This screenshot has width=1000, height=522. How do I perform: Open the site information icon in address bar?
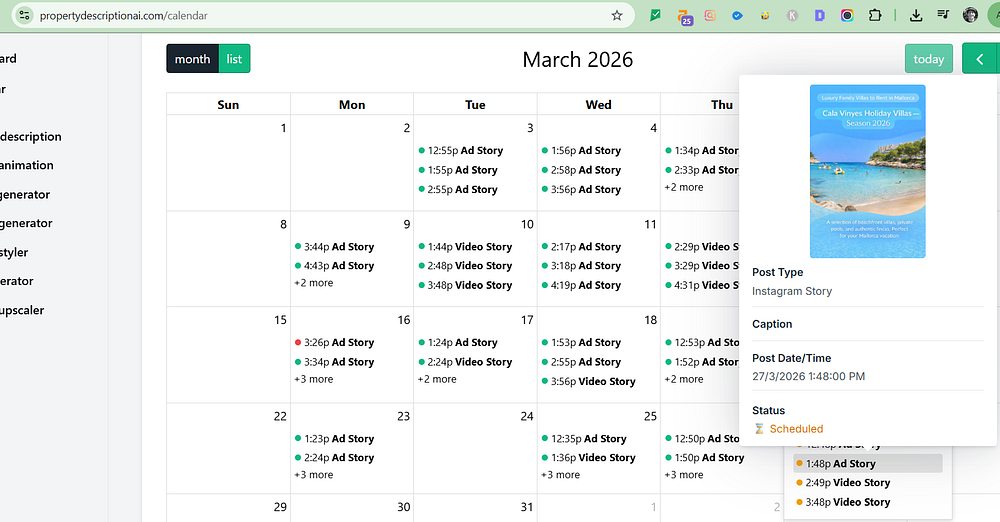click(x=24, y=15)
